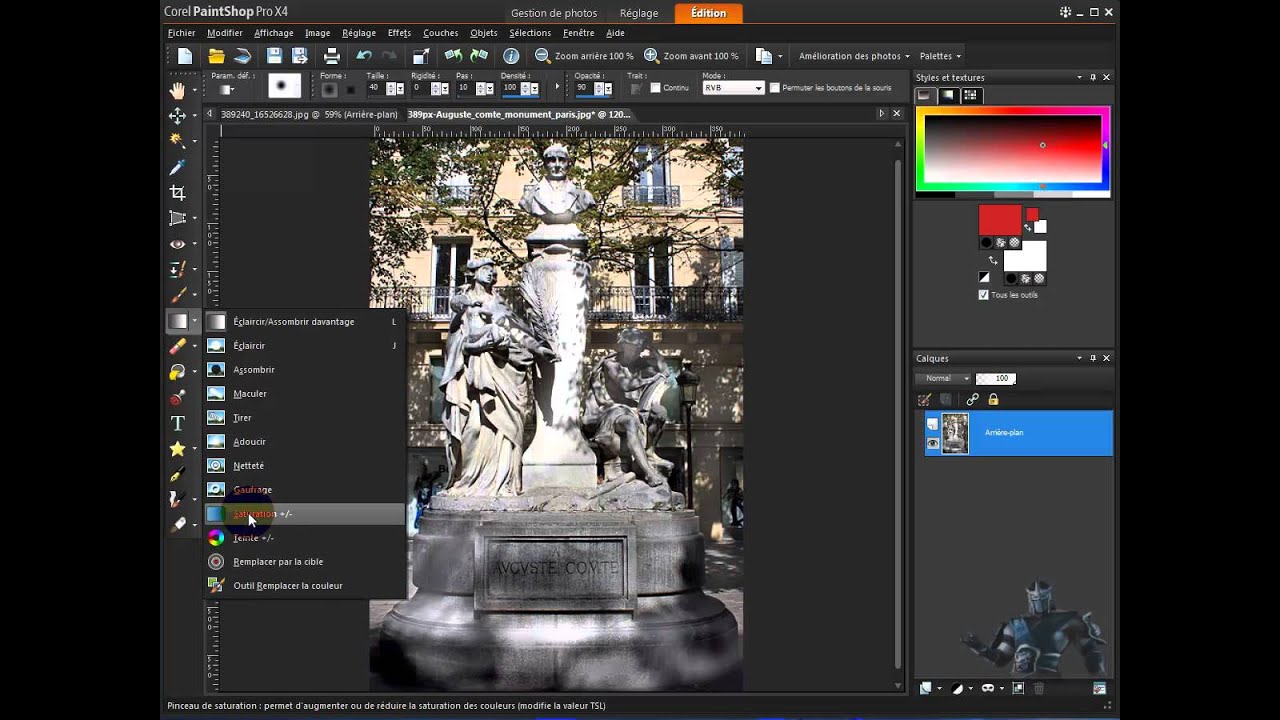Select the Red Eye tool

178,244
